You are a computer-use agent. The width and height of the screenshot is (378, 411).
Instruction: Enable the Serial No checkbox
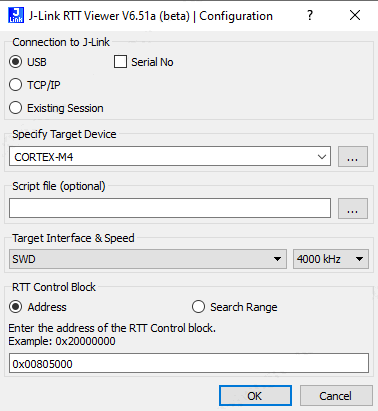point(120,62)
